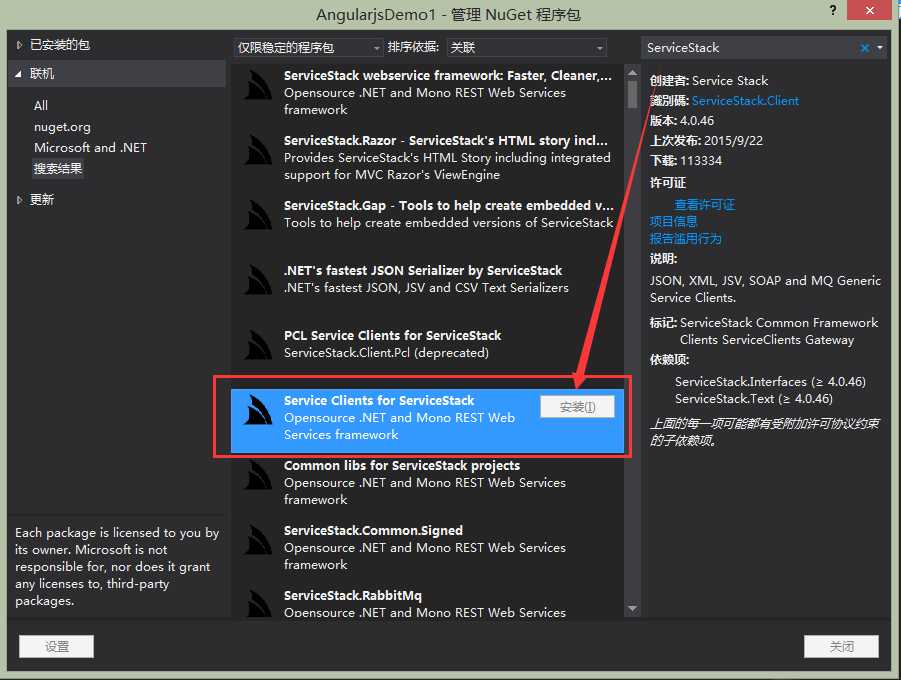
Task: Click the 设置 settings button
Action: 56,646
